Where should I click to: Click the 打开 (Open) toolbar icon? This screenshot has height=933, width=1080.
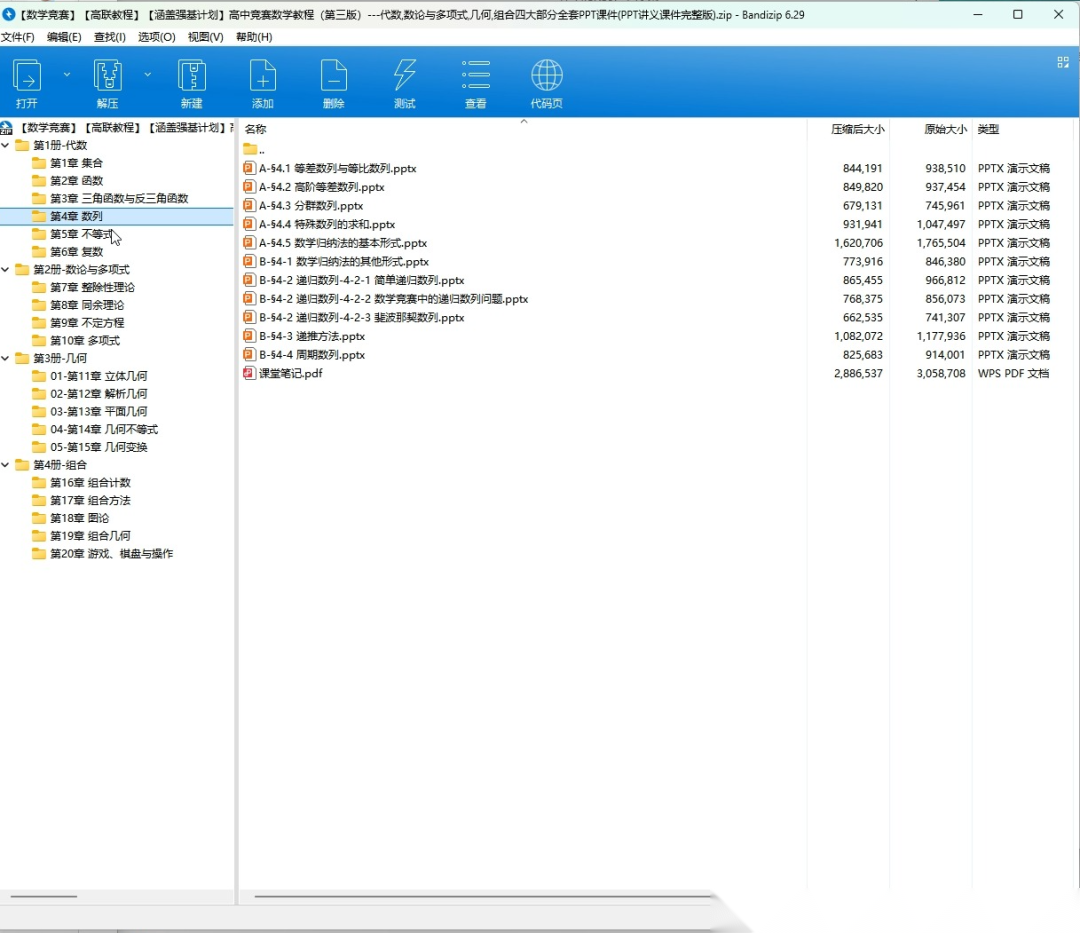[x=27, y=77]
